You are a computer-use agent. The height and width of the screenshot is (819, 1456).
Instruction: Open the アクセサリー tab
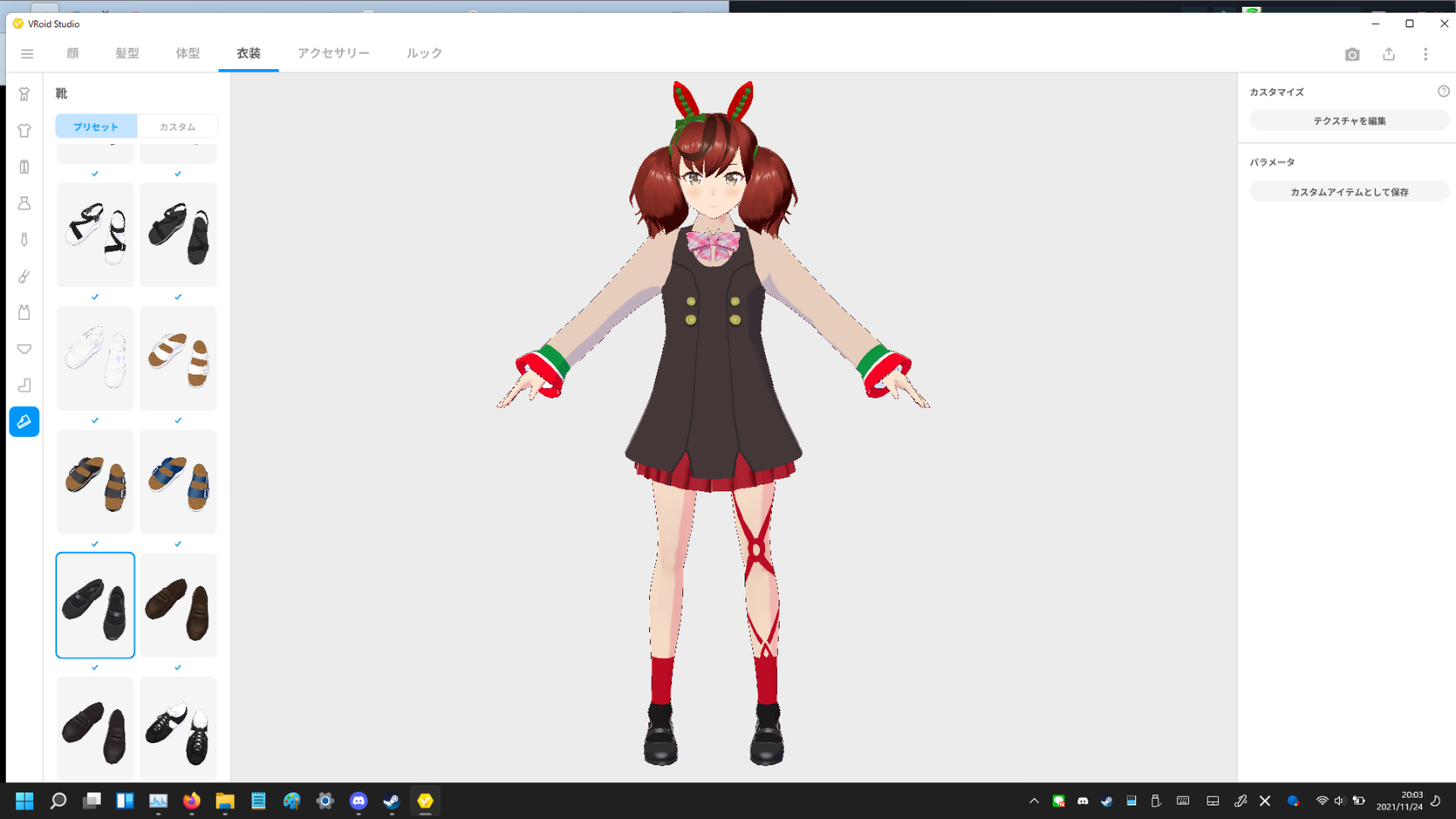334,53
